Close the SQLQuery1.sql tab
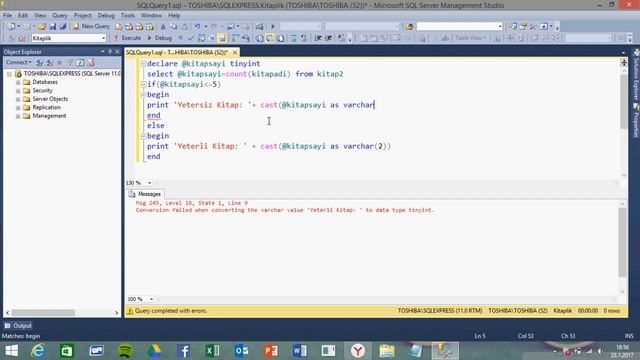 tap(235, 52)
